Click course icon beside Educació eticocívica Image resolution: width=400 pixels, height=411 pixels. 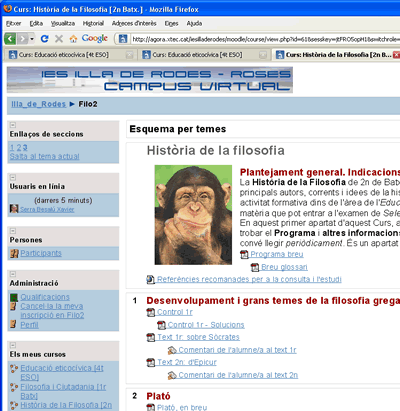(14, 368)
